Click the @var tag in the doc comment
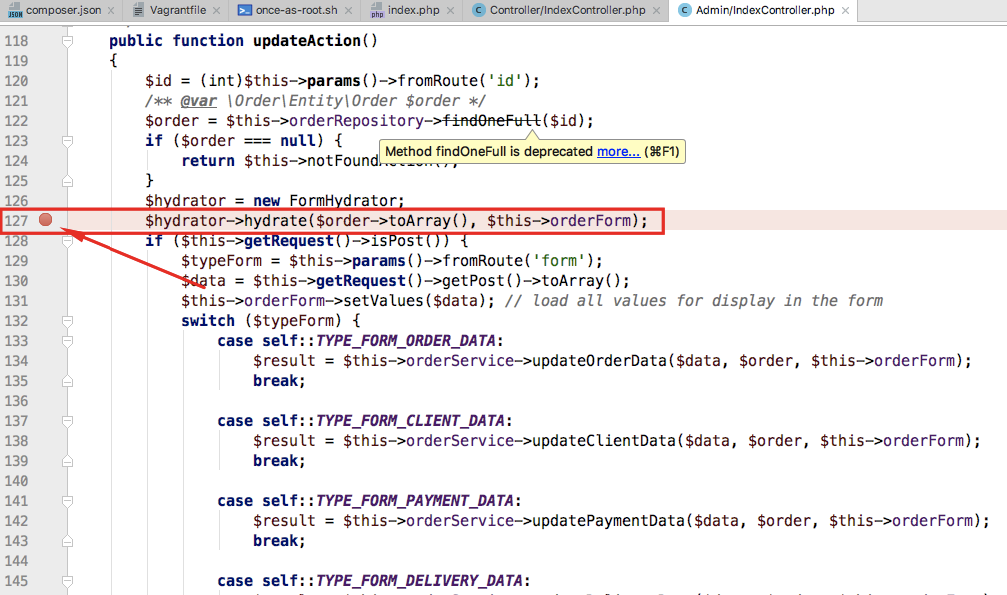1007x595 pixels. pyautogui.click(x=198, y=101)
